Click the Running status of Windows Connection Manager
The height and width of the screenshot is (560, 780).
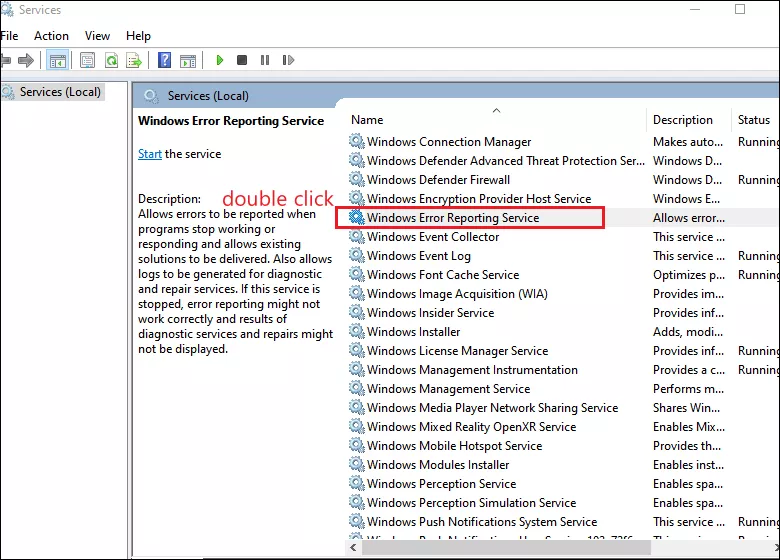coord(758,142)
